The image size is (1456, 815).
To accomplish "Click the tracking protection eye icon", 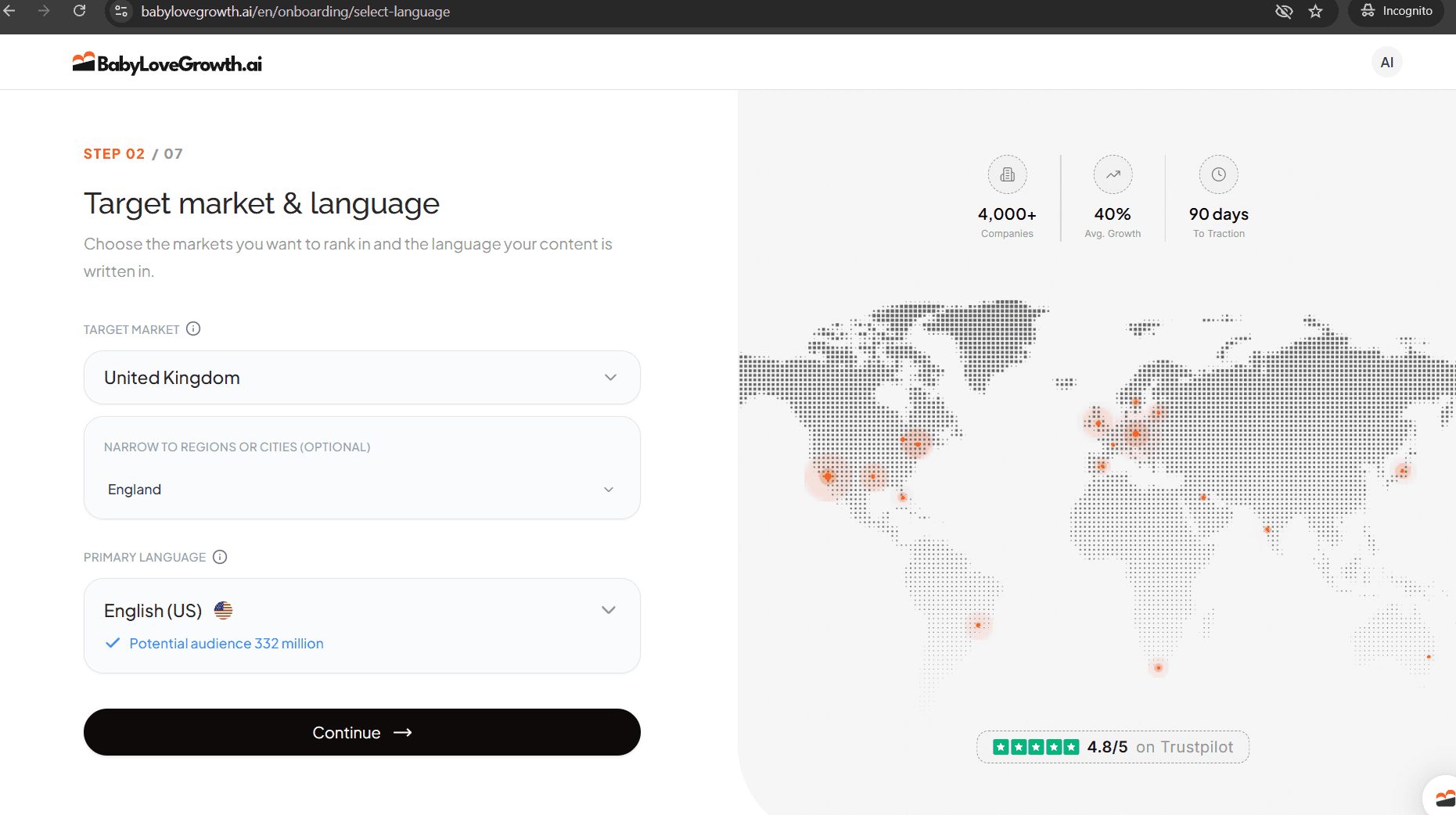I will (1284, 11).
